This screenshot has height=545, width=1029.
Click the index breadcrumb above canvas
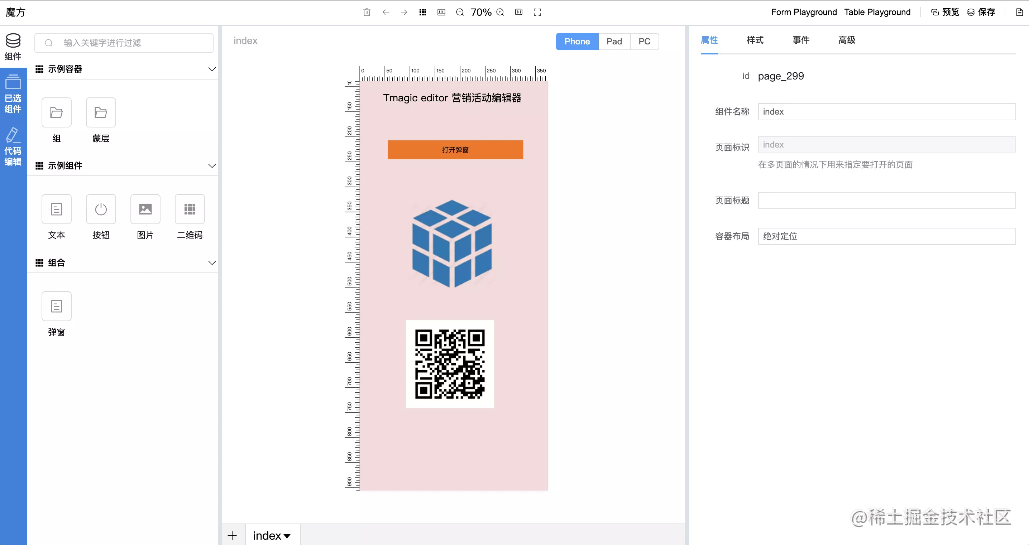245,41
